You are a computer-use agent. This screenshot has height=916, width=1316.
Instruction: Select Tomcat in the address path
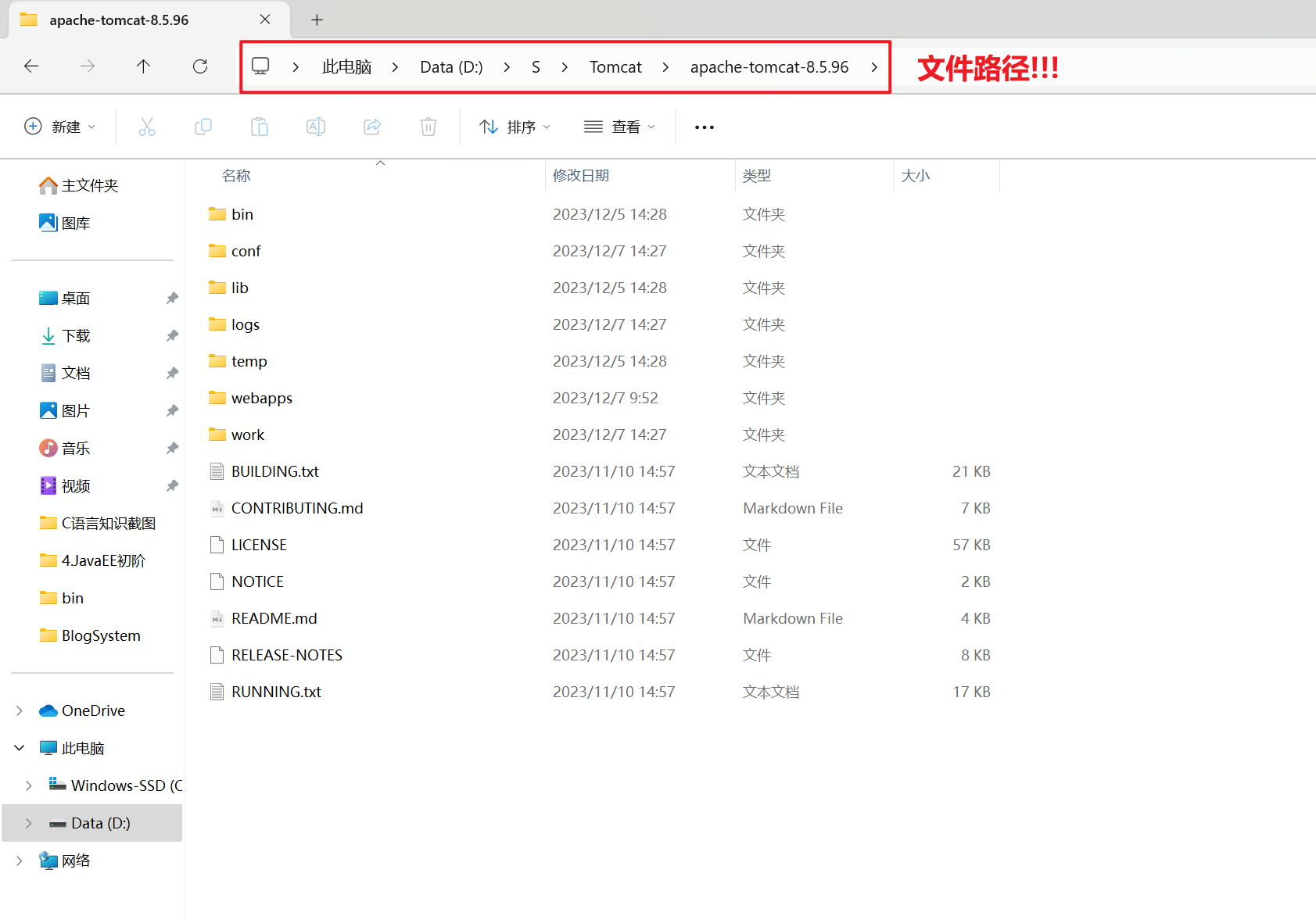coord(615,67)
